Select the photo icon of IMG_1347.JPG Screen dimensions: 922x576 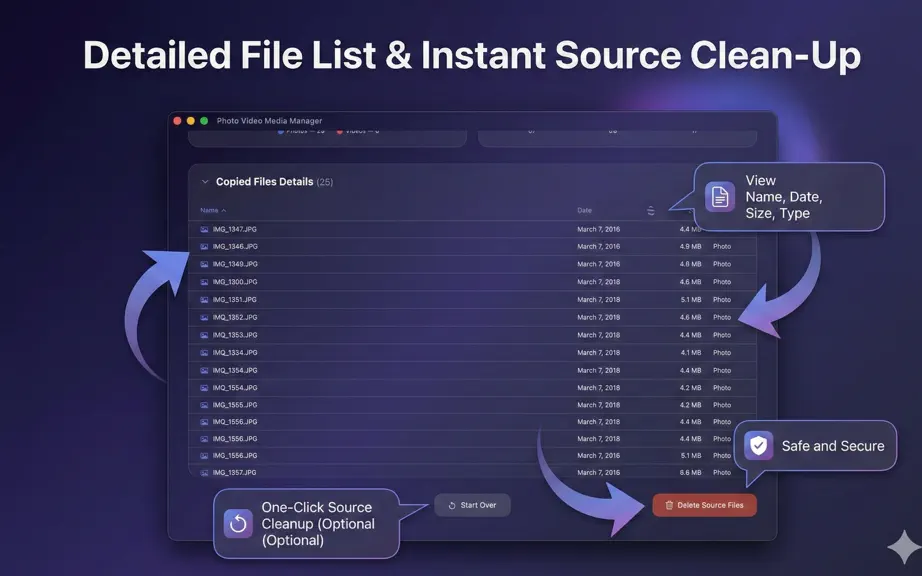[x=204, y=230]
